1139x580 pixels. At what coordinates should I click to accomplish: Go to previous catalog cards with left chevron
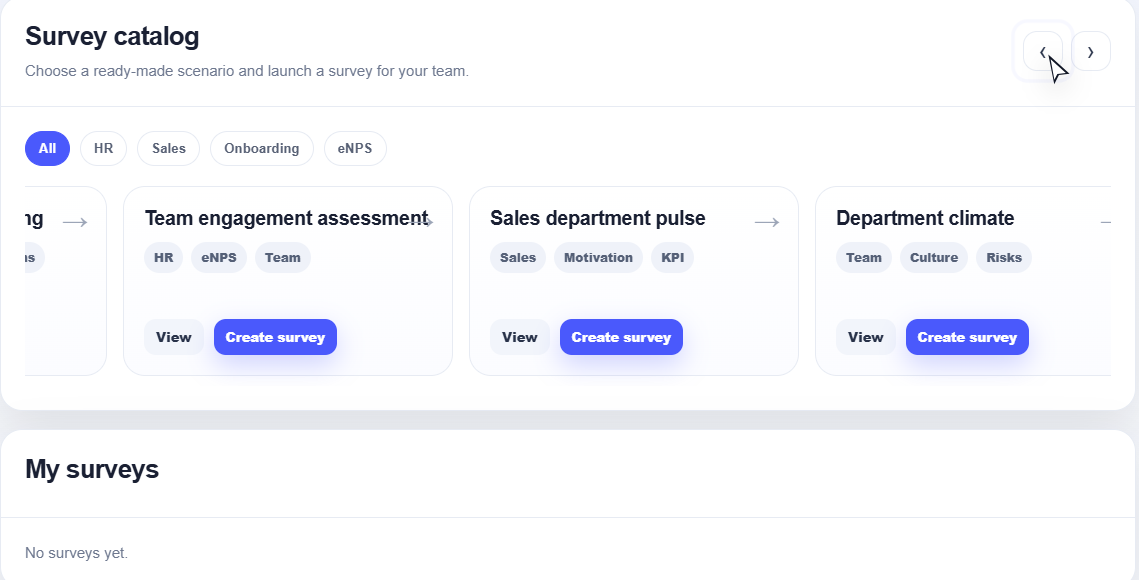tap(1042, 52)
